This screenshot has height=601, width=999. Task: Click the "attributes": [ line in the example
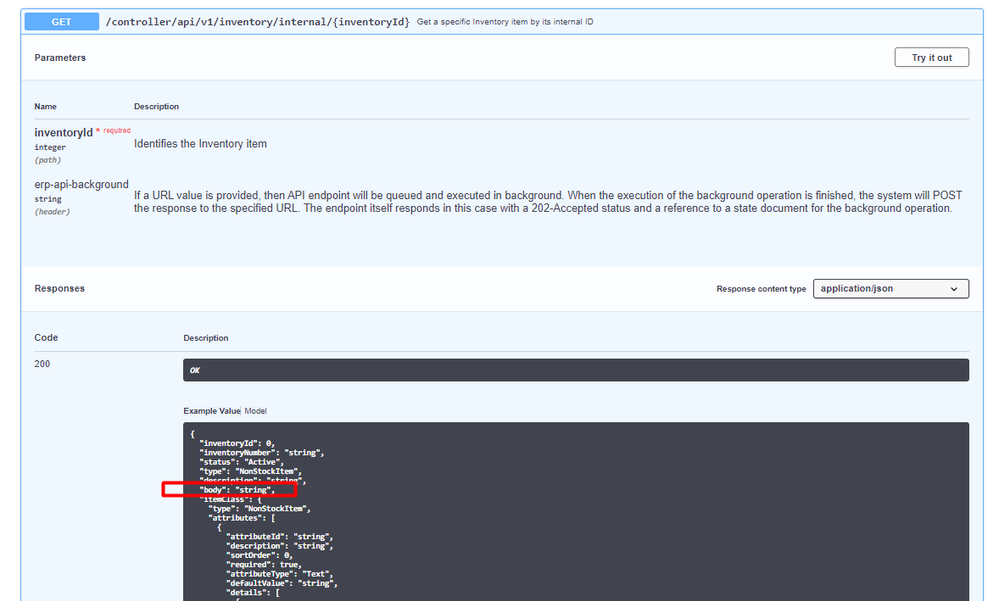coord(241,518)
